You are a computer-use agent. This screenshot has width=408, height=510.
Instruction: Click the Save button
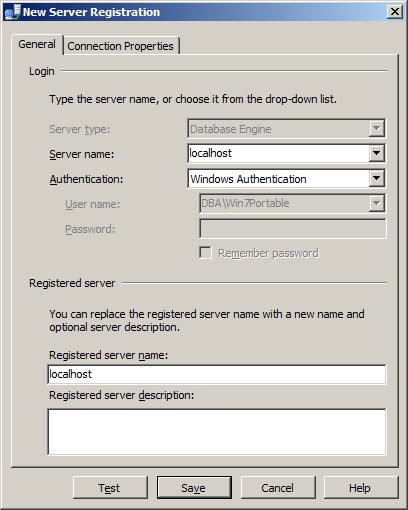(194, 488)
